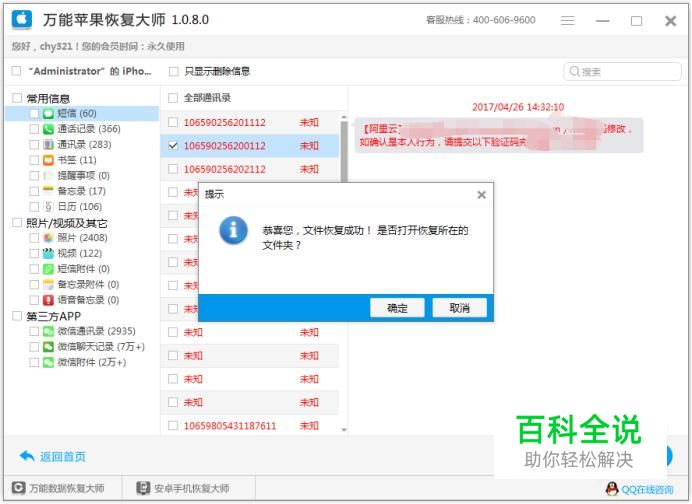Select 日历 (106) category
The height and width of the screenshot is (504, 692).
[80, 207]
